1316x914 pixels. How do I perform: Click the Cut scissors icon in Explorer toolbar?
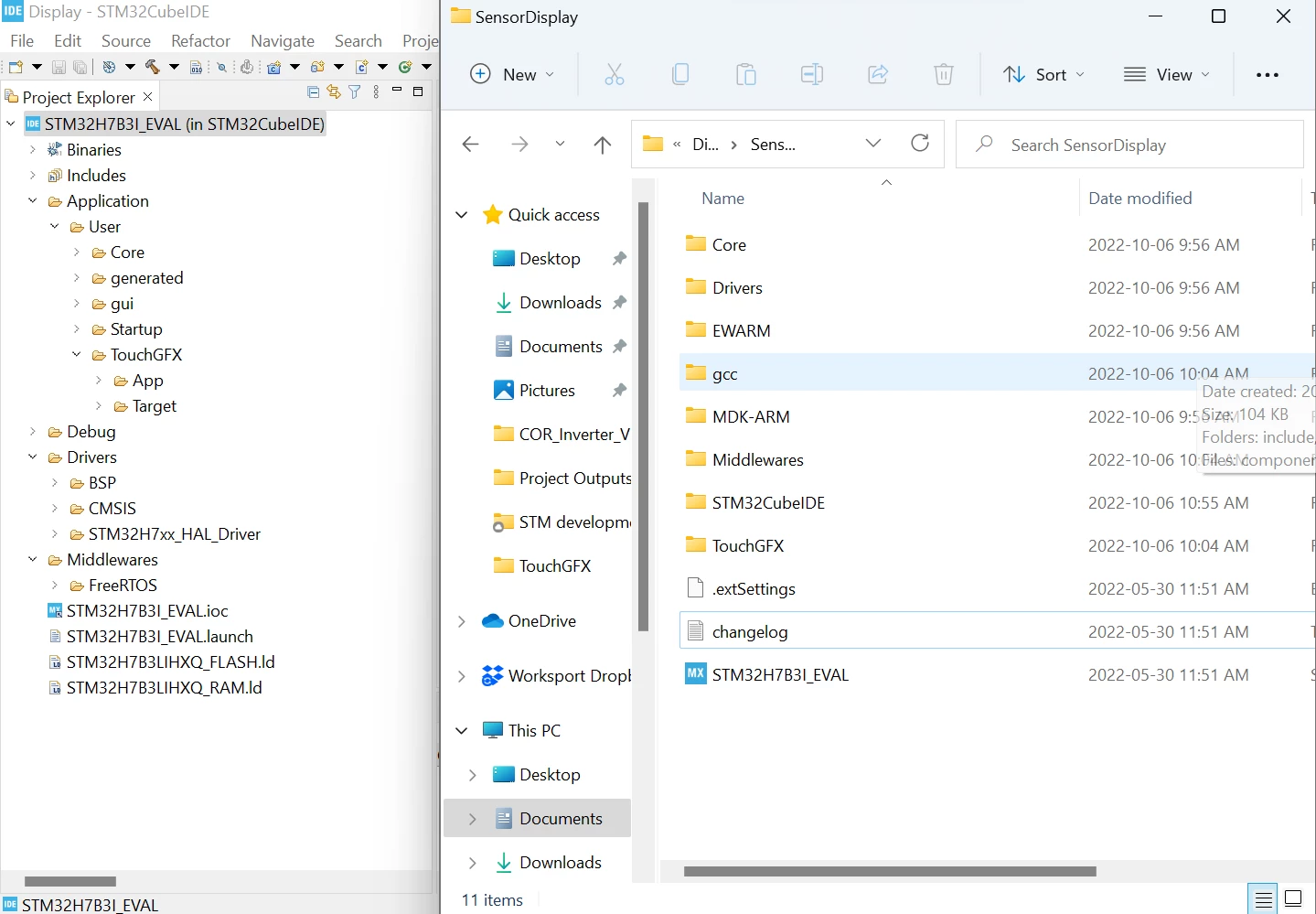[x=615, y=75]
